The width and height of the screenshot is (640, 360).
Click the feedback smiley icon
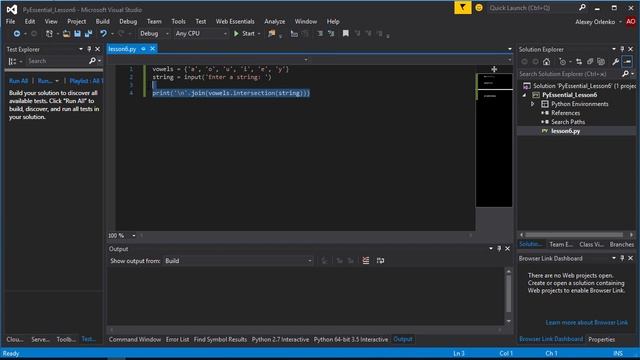pyautogui.click(x=479, y=8)
